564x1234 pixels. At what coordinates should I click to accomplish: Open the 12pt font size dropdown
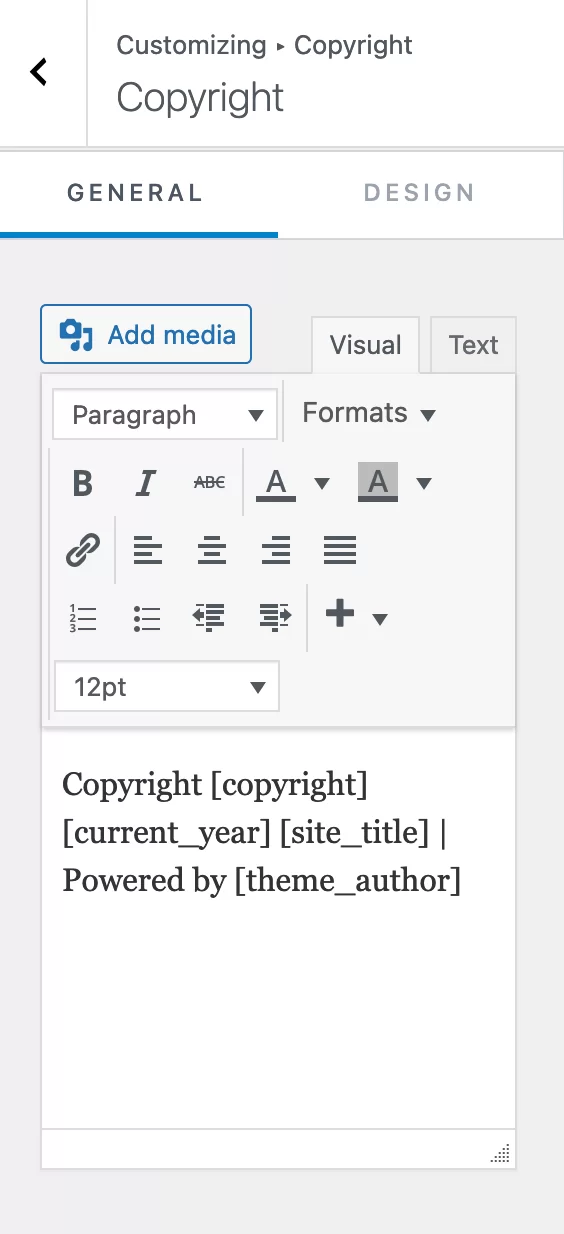click(167, 687)
